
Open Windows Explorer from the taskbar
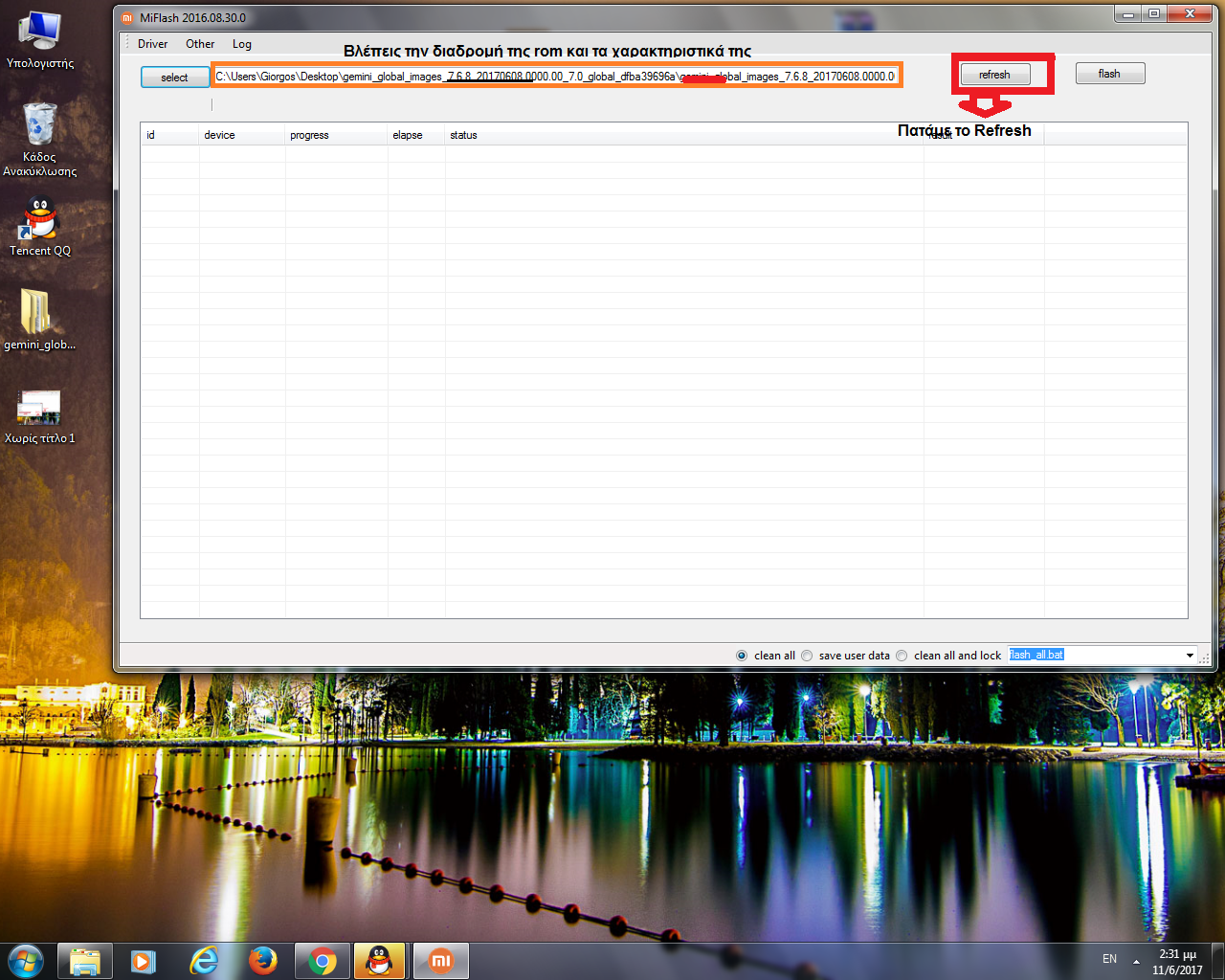(x=85, y=961)
